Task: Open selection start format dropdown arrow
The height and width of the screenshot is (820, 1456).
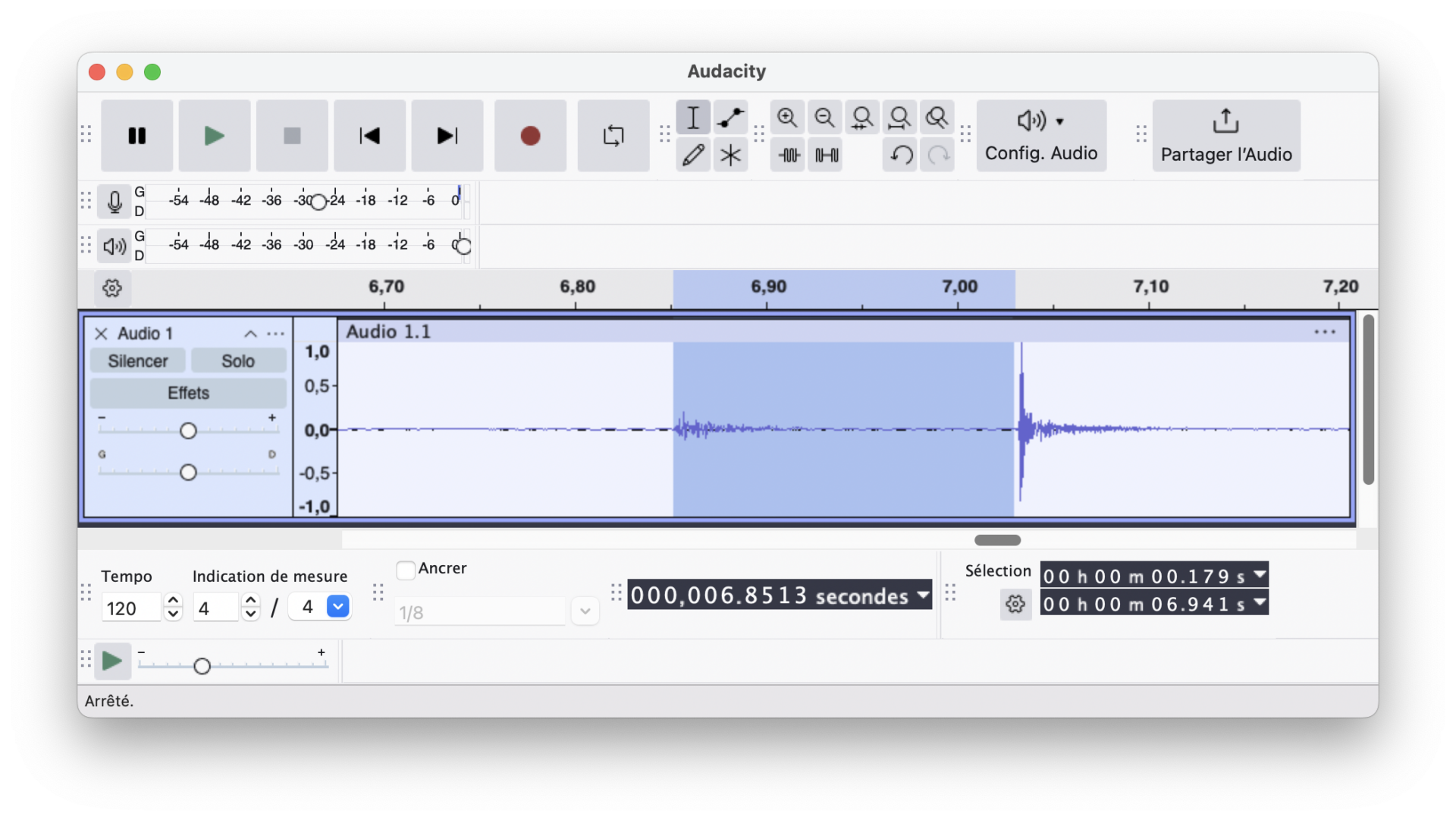Action: [1260, 574]
